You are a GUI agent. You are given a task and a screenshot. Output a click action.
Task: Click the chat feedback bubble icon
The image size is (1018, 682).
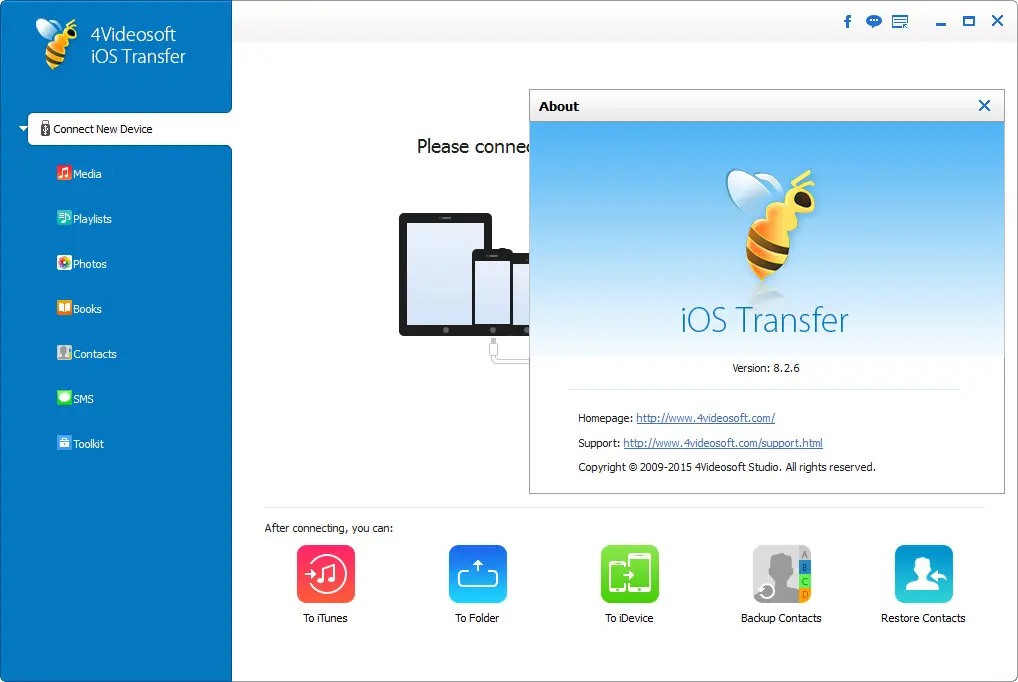point(874,22)
